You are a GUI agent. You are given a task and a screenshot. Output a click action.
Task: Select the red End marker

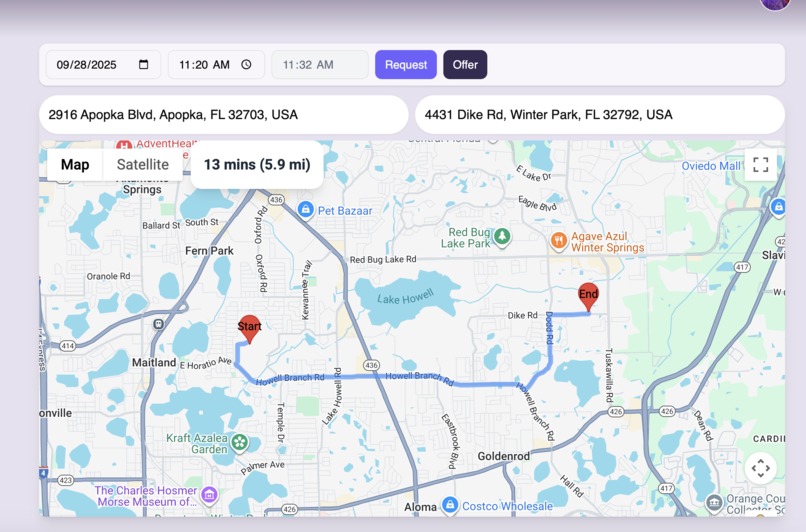point(589,297)
